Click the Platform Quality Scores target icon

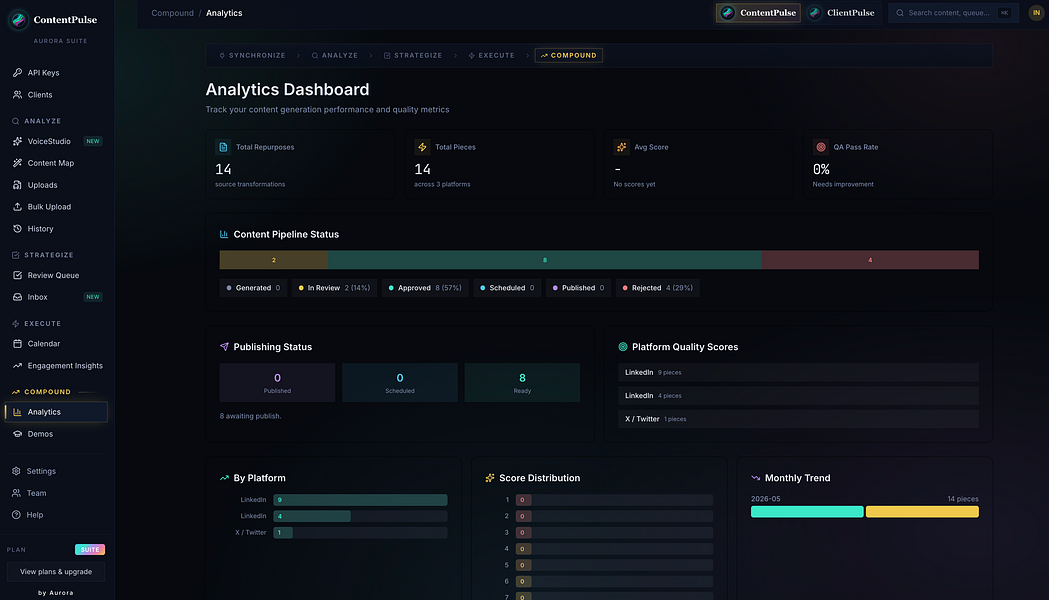(x=623, y=346)
